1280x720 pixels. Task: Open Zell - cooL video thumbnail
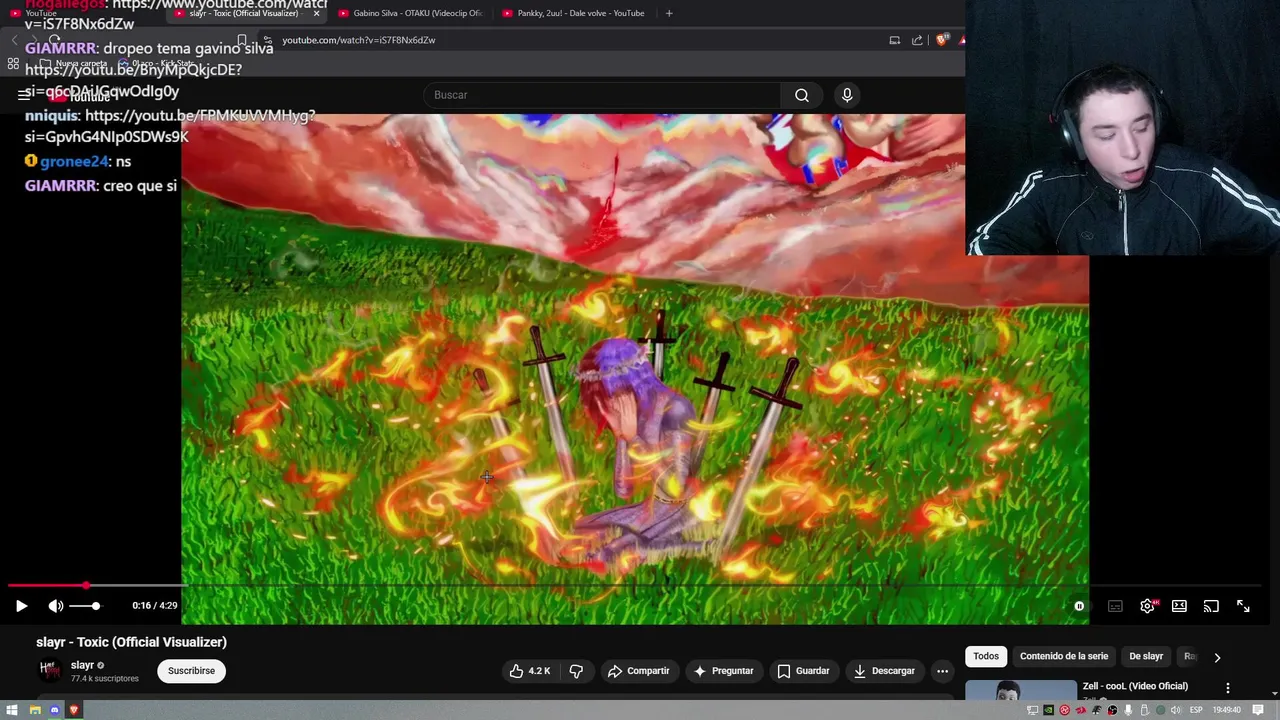point(1021,691)
